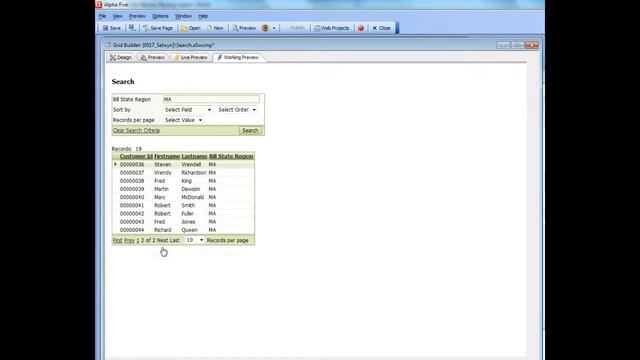Open the Options menu
The height and width of the screenshot is (360, 640).
(x=160, y=16)
